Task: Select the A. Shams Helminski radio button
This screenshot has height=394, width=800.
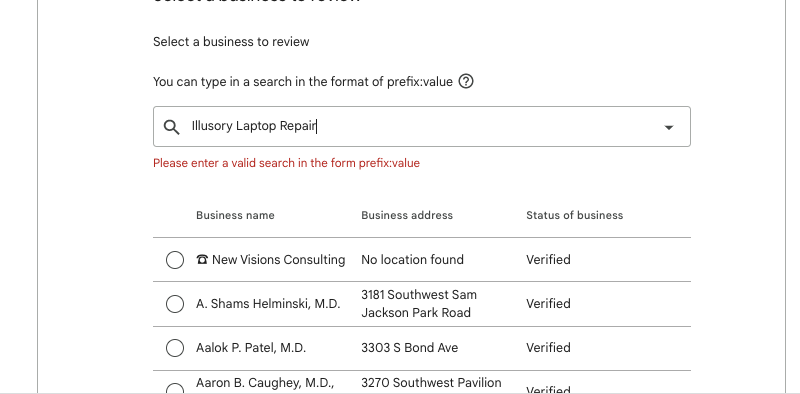Action: click(x=175, y=304)
